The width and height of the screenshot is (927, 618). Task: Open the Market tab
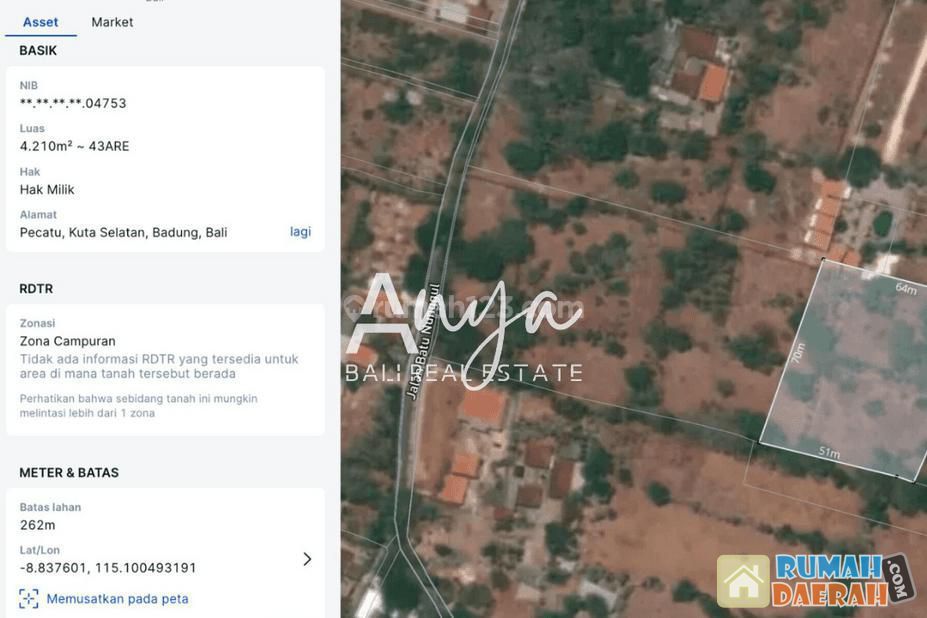coord(112,22)
